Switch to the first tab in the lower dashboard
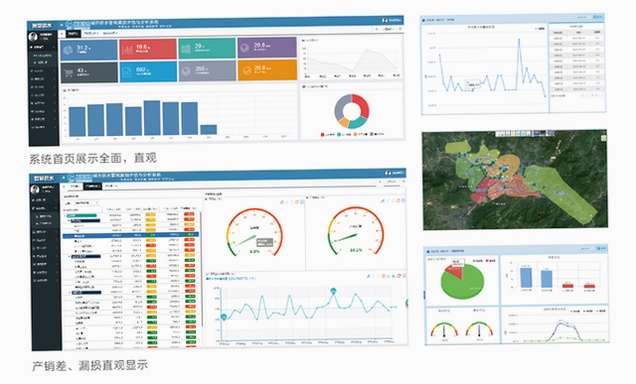The image size is (636, 384). (x=75, y=187)
